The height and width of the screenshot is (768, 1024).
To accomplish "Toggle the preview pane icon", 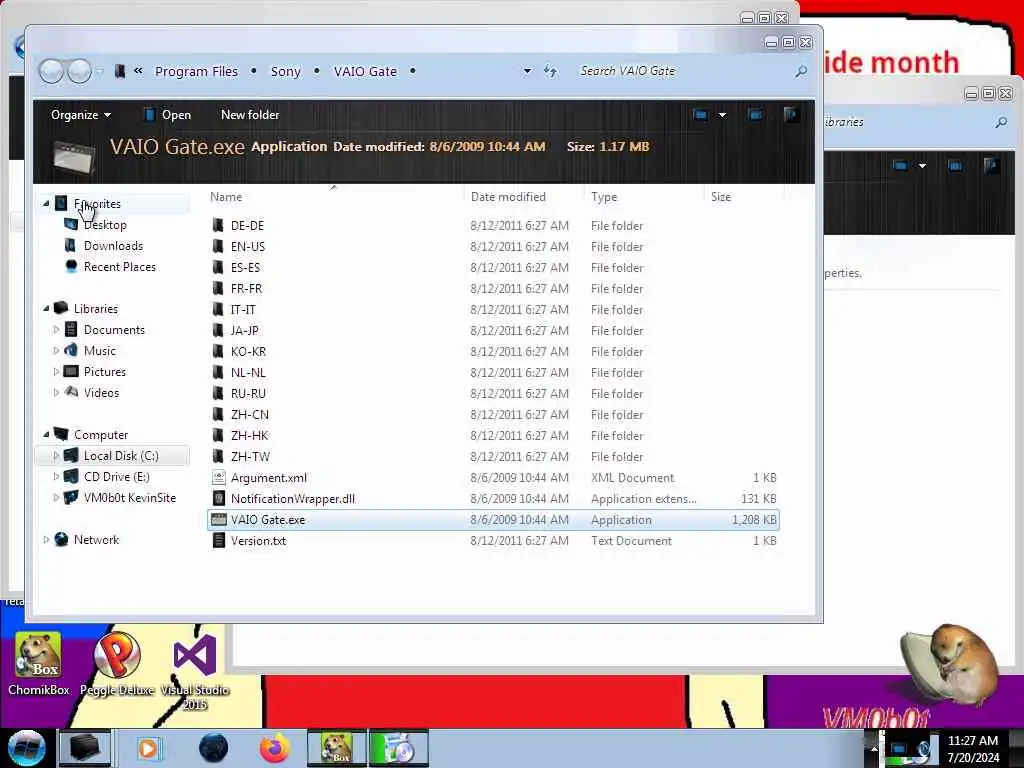I will (756, 115).
